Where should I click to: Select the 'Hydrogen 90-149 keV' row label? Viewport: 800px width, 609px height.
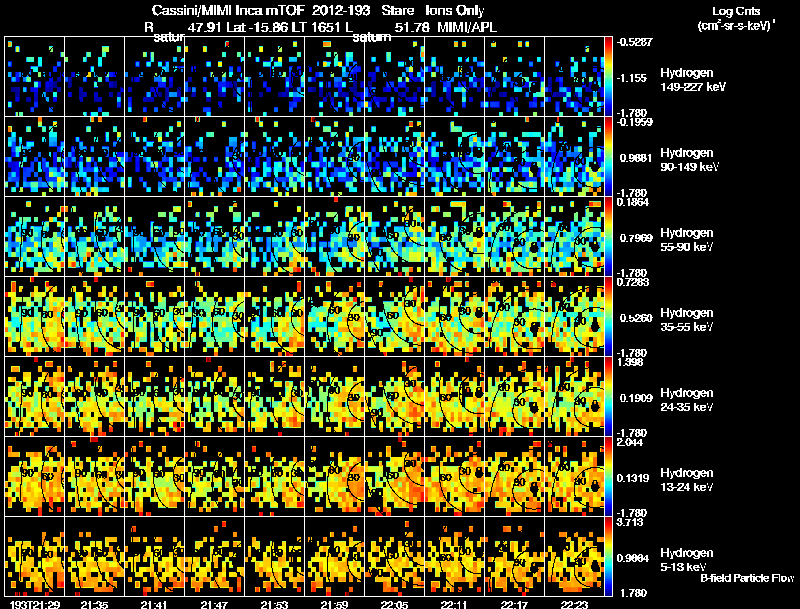pos(689,160)
